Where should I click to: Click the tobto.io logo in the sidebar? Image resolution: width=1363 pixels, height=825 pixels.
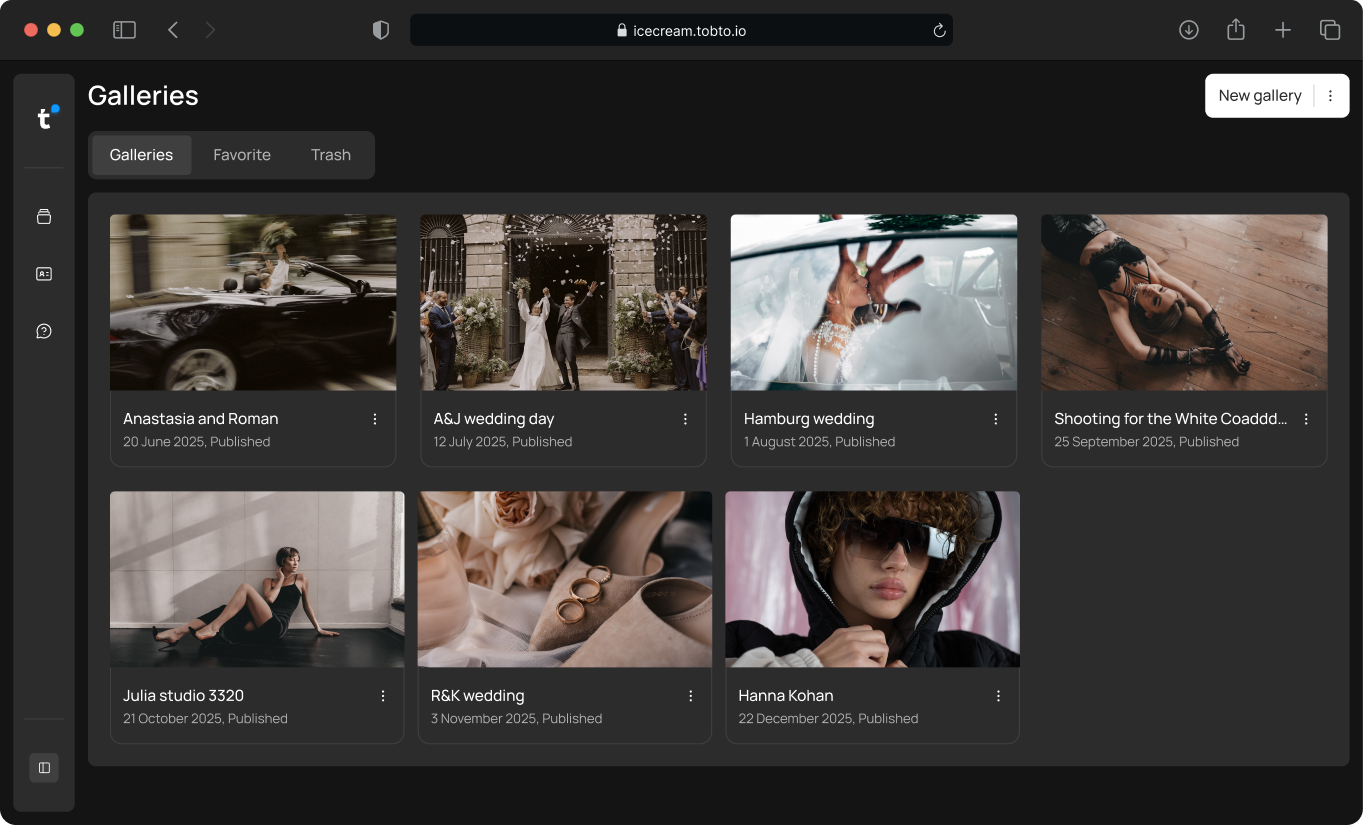44,118
